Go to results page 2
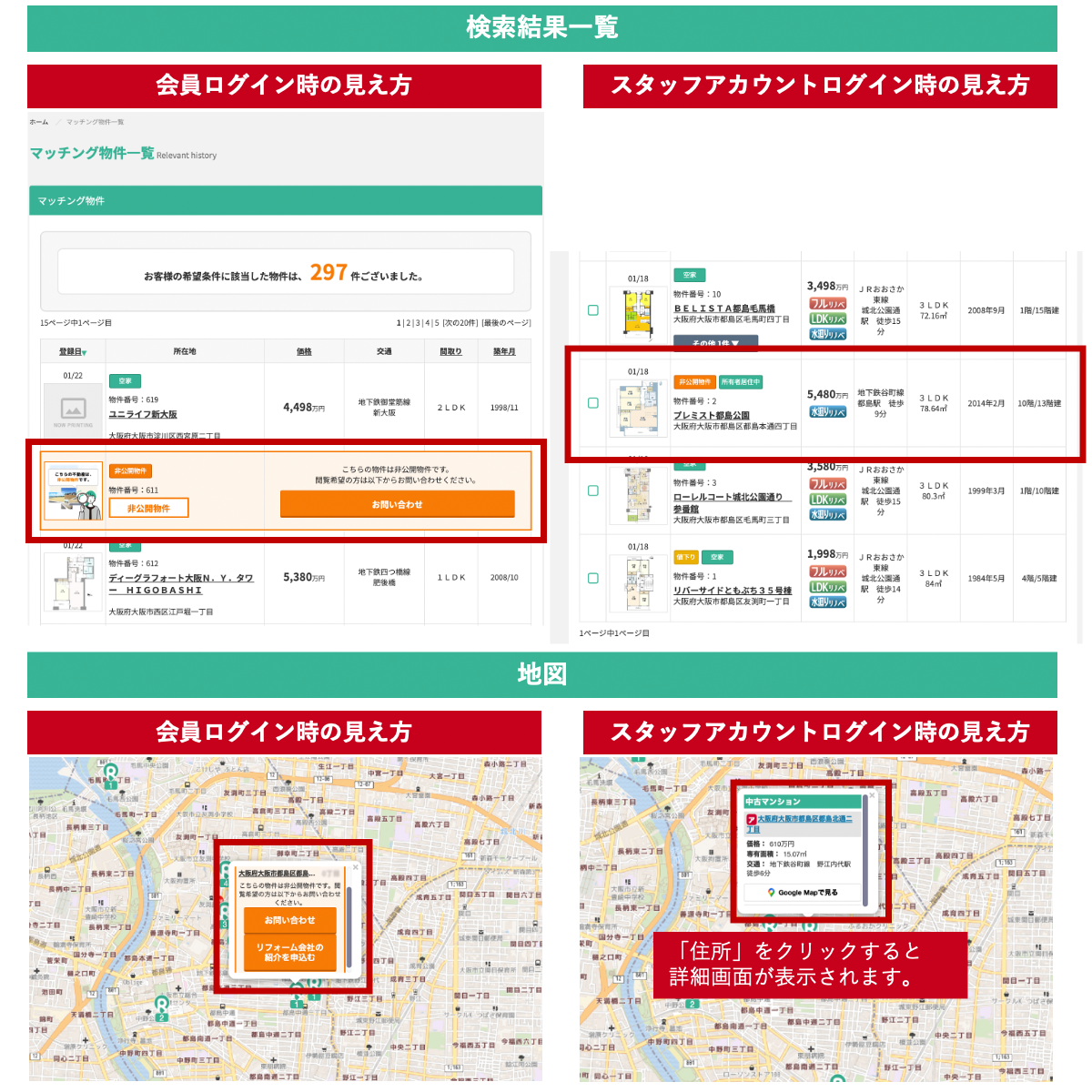The image size is (1092, 1092). (x=409, y=323)
